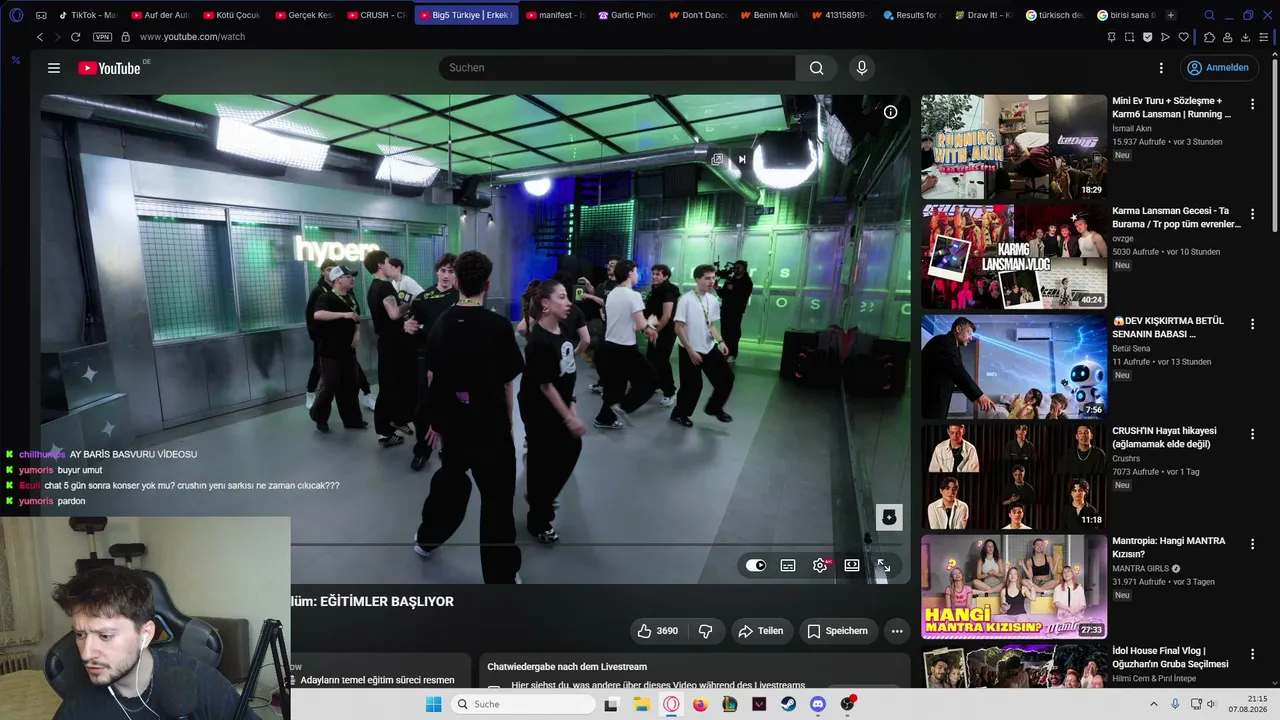The image size is (1280, 720).
Task: Open options for Mantropia video
Action: [x=1252, y=543]
